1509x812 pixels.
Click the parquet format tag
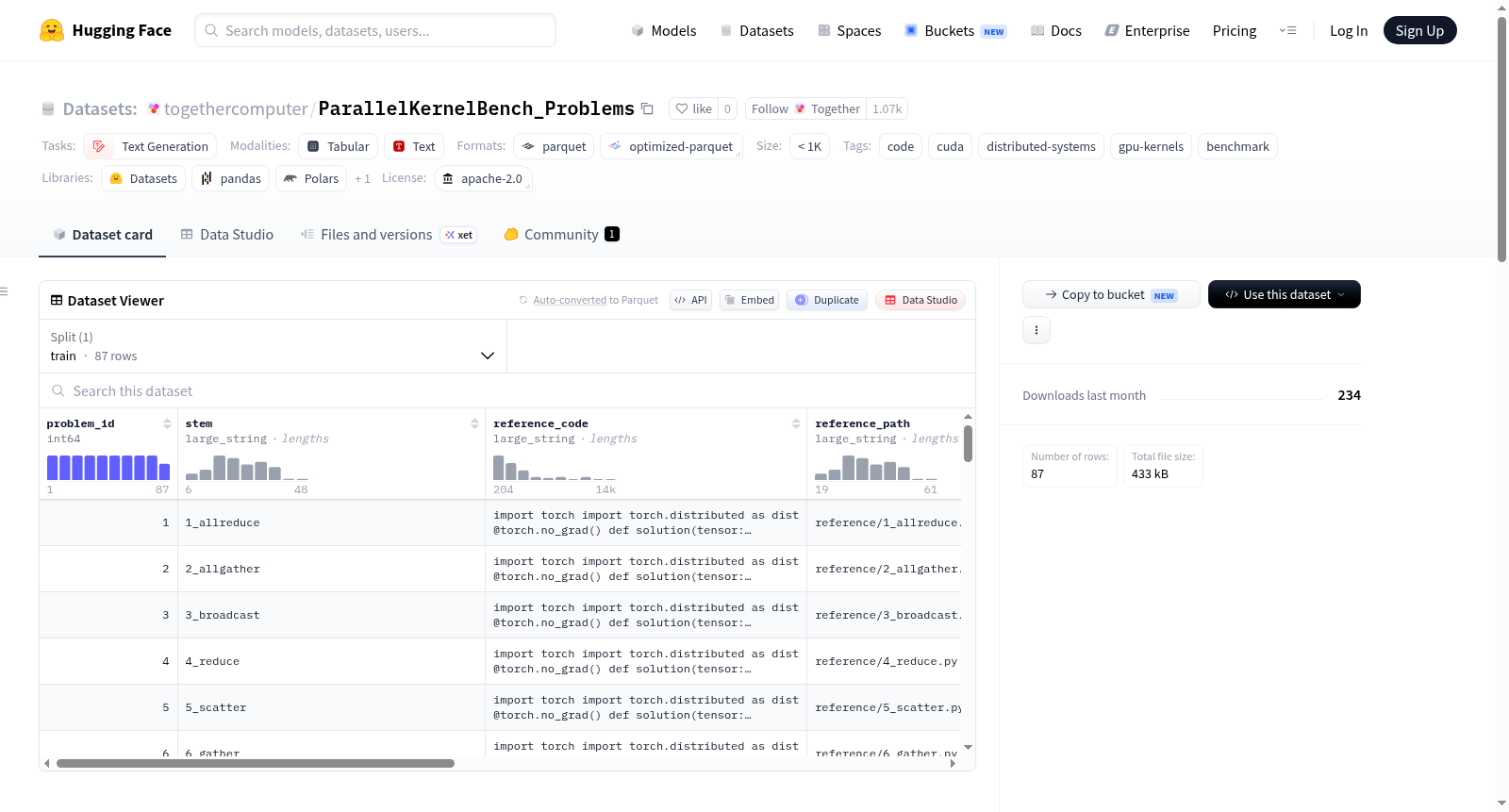554,146
